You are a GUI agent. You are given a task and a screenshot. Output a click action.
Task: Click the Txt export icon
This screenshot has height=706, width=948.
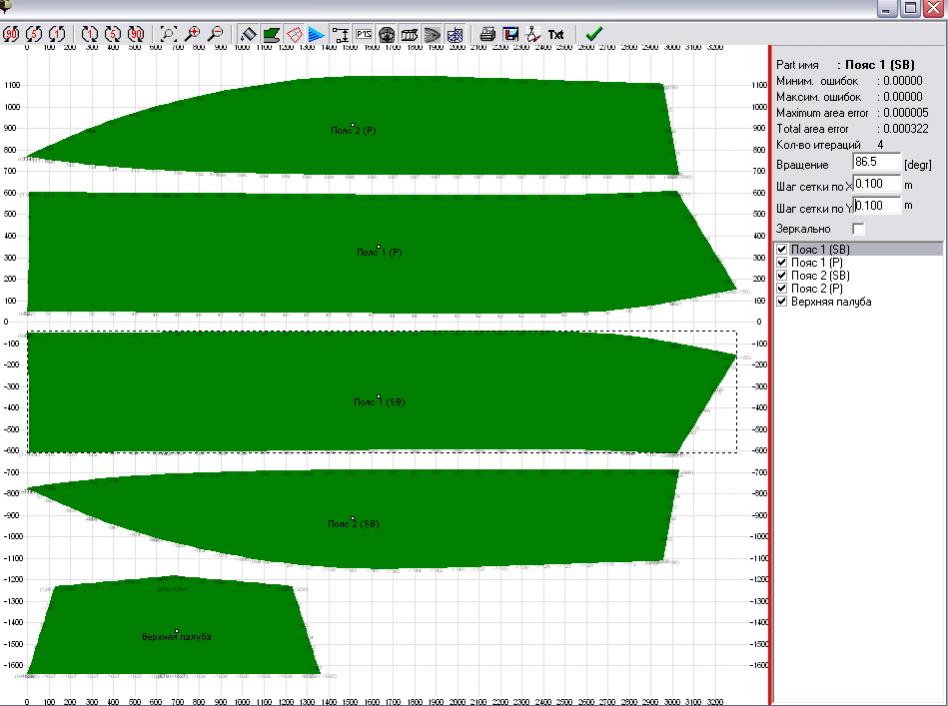[x=555, y=34]
